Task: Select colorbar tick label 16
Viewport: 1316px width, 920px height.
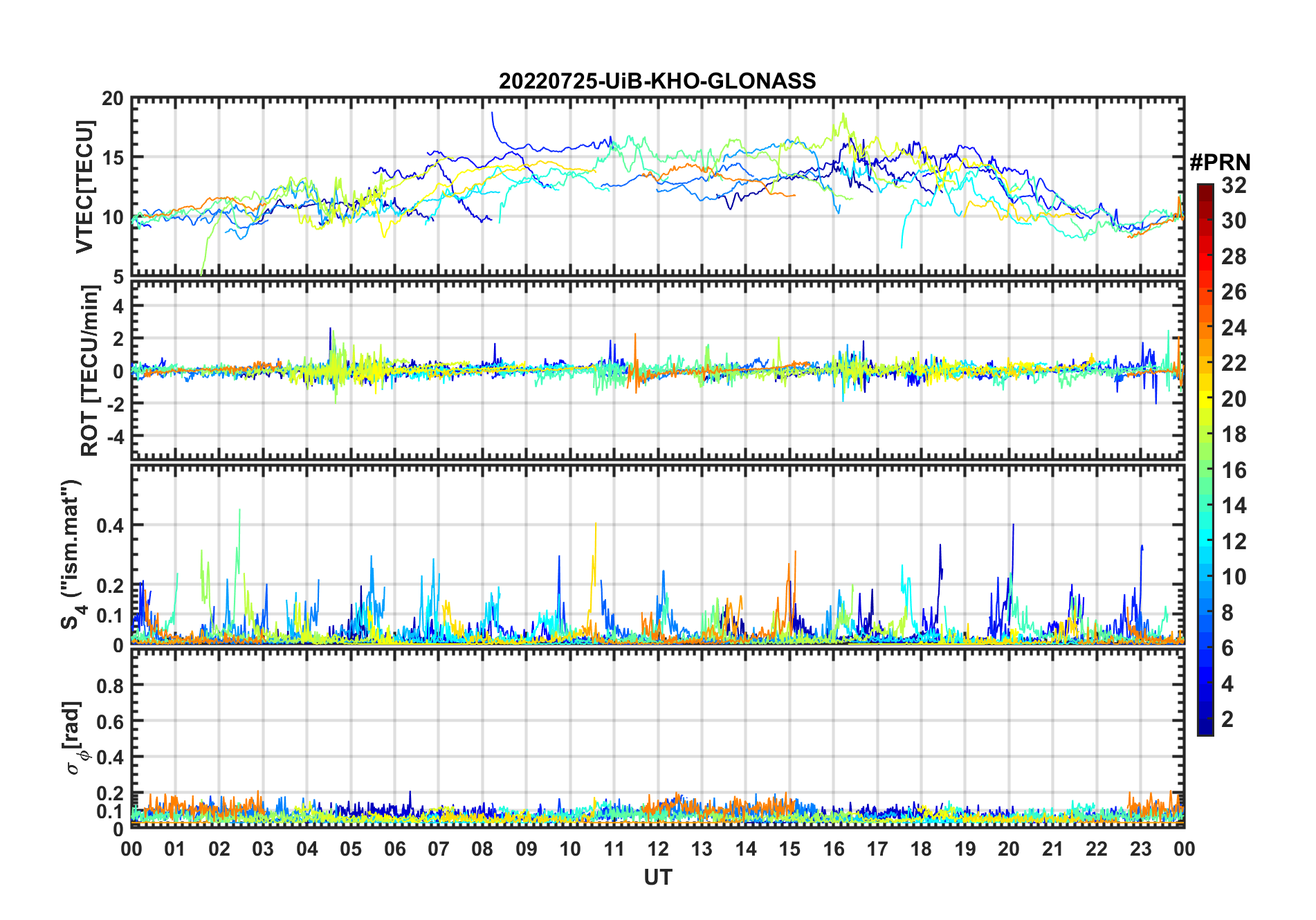Action: [1234, 470]
